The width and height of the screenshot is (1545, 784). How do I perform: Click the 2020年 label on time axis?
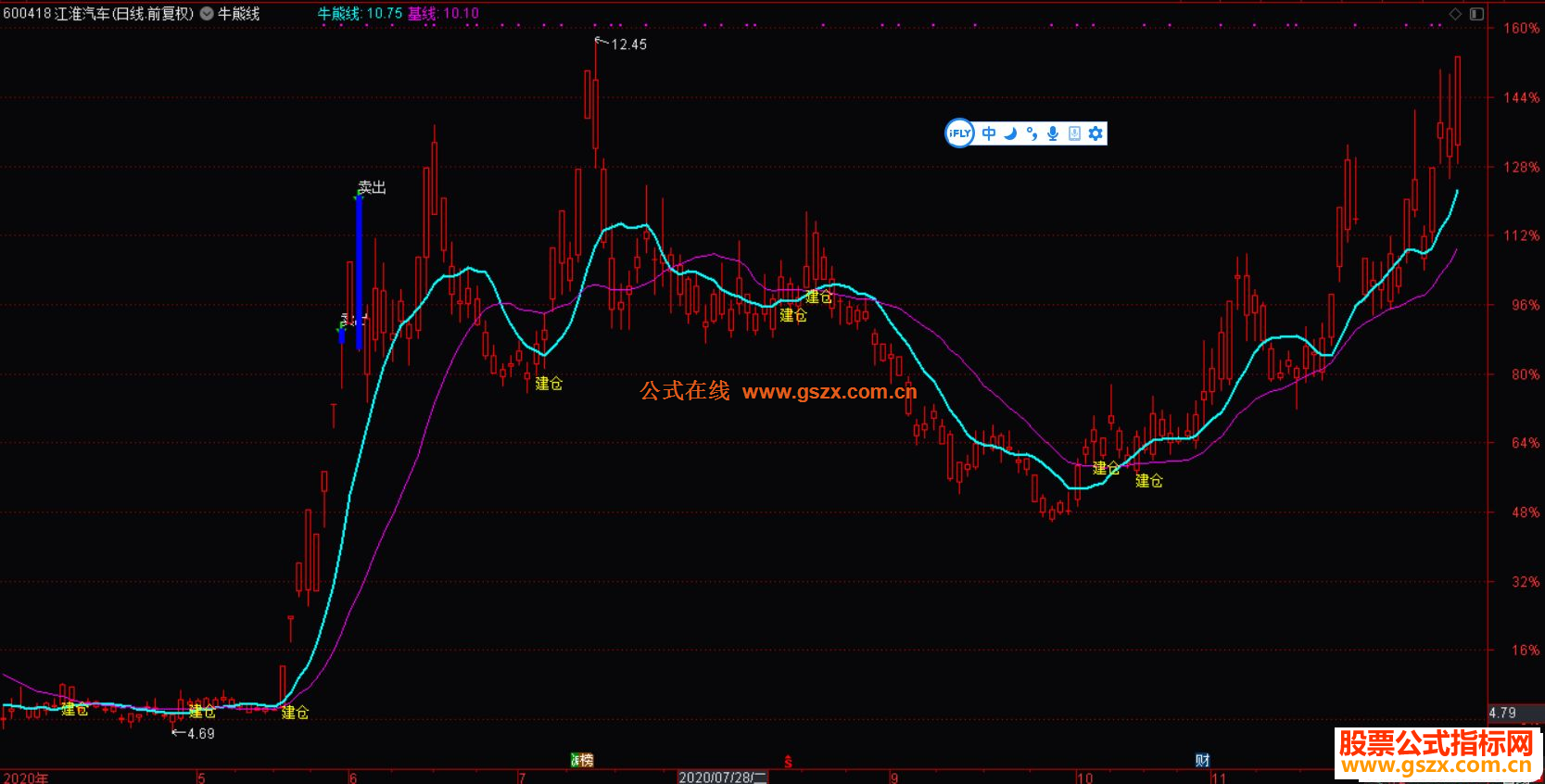click(26, 777)
